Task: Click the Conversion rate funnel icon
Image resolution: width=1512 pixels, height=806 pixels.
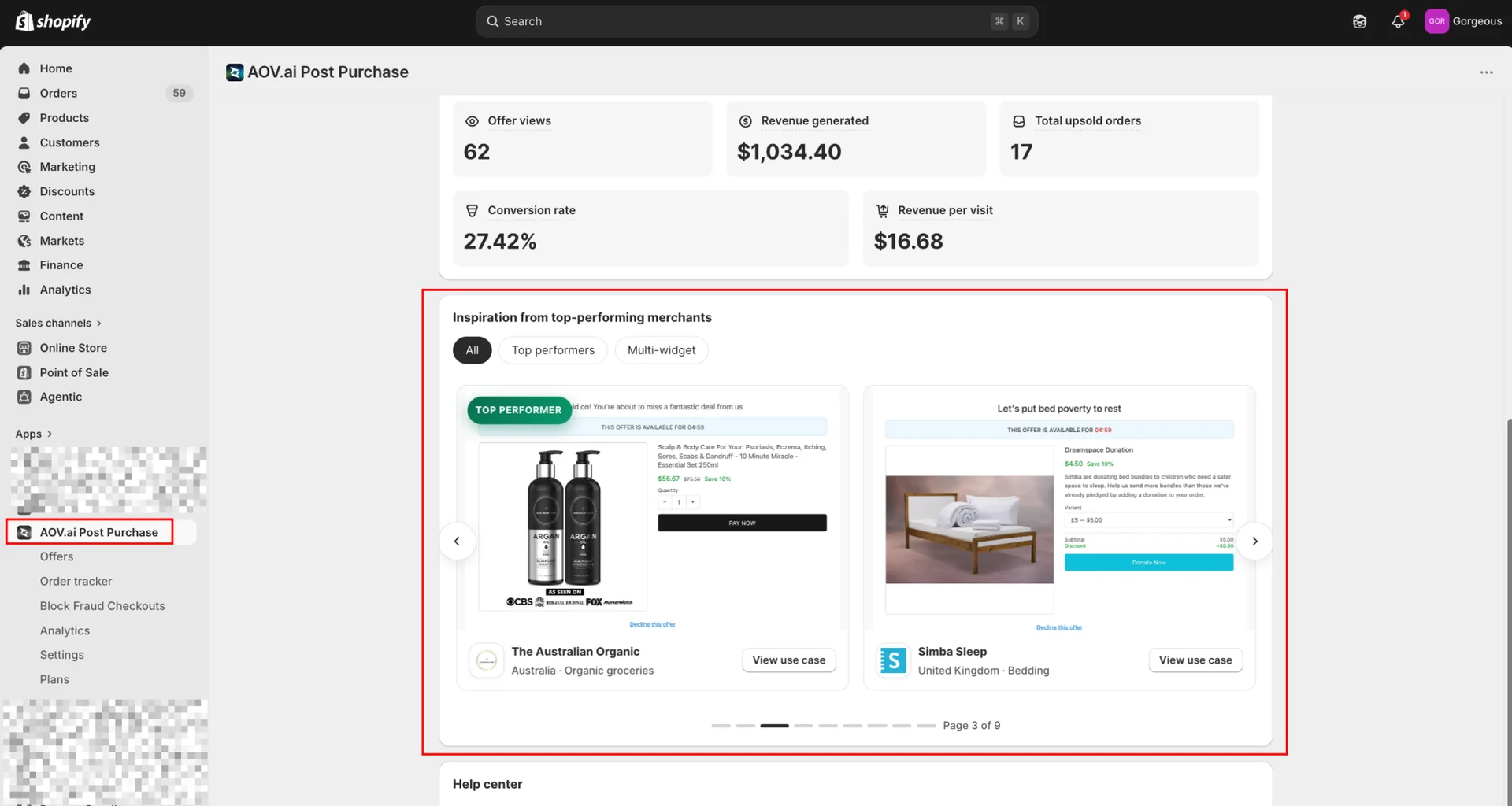Action: (472, 211)
